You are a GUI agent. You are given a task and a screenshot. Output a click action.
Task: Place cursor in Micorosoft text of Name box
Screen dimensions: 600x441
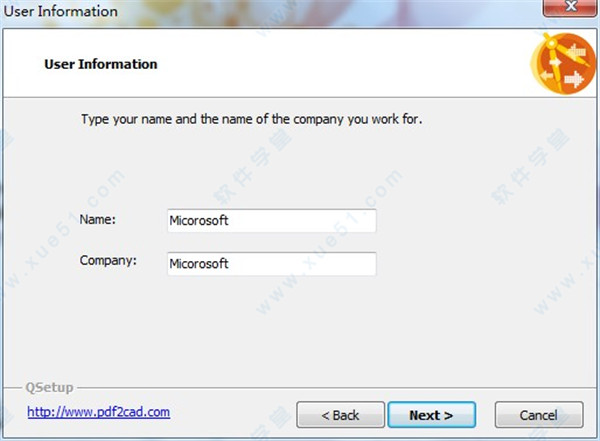click(x=199, y=220)
